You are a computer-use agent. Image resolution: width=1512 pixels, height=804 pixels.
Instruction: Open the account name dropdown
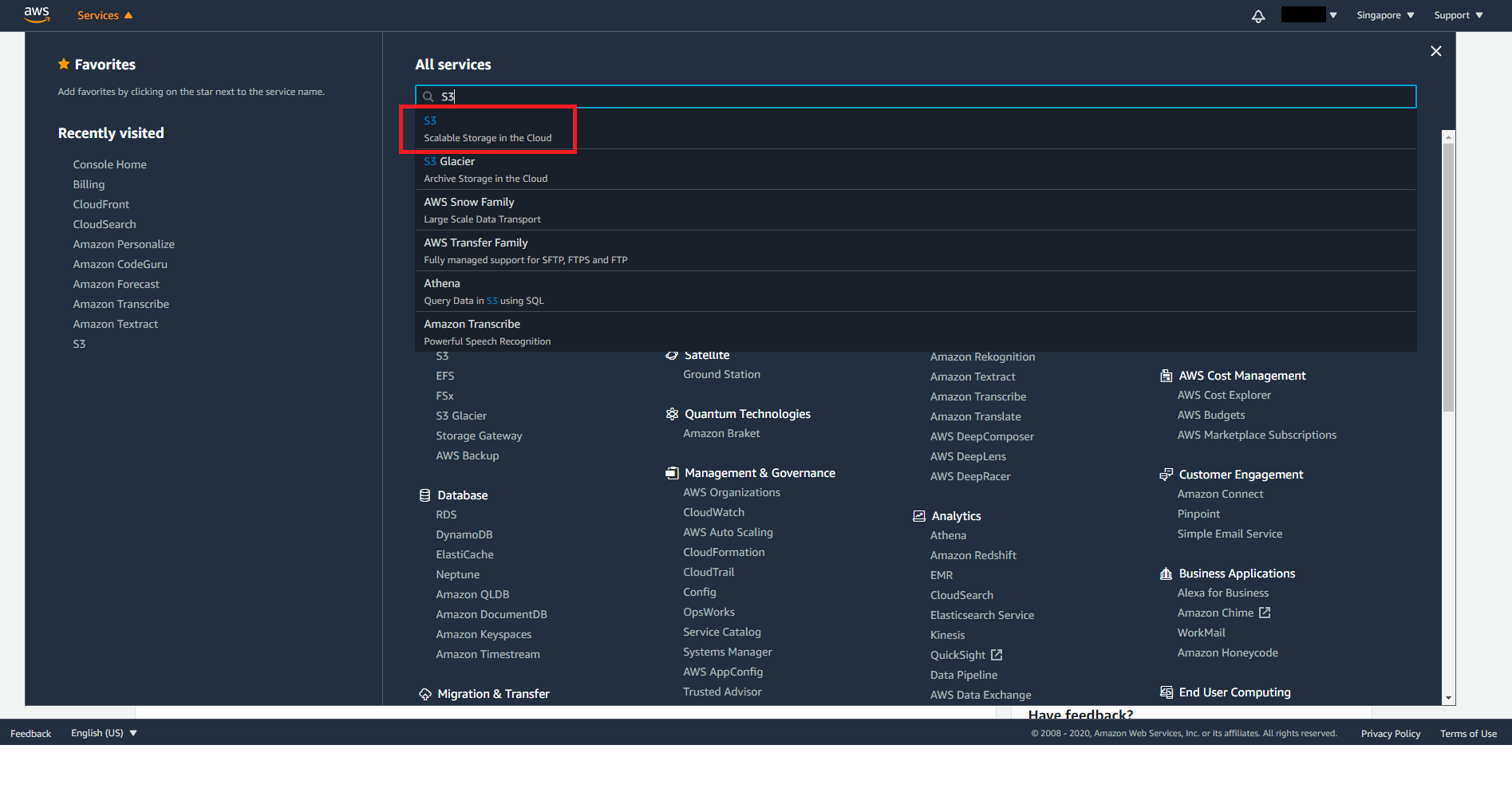coord(1309,15)
